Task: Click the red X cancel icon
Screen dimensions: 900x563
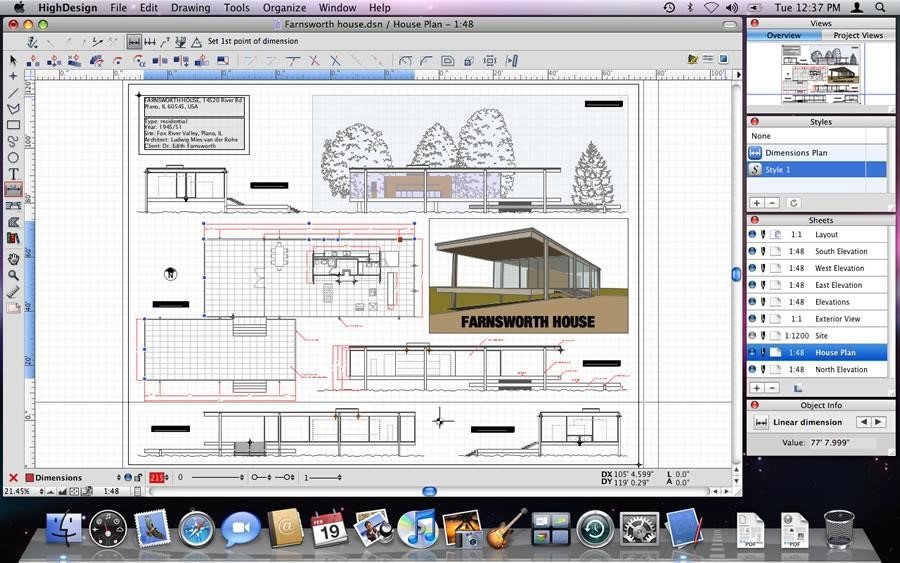Action: coord(13,477)
